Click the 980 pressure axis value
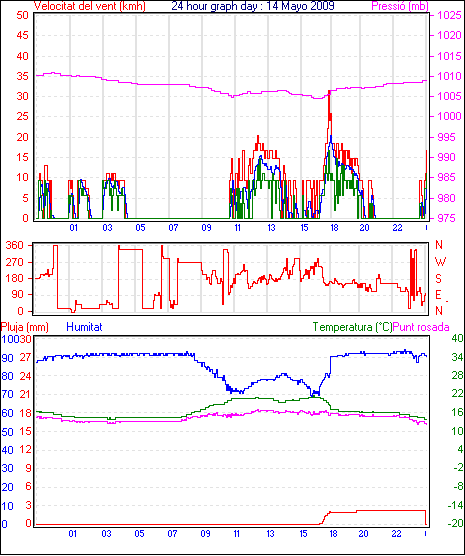Viewport: 465px width, 556px height. [x=447, y=198]
